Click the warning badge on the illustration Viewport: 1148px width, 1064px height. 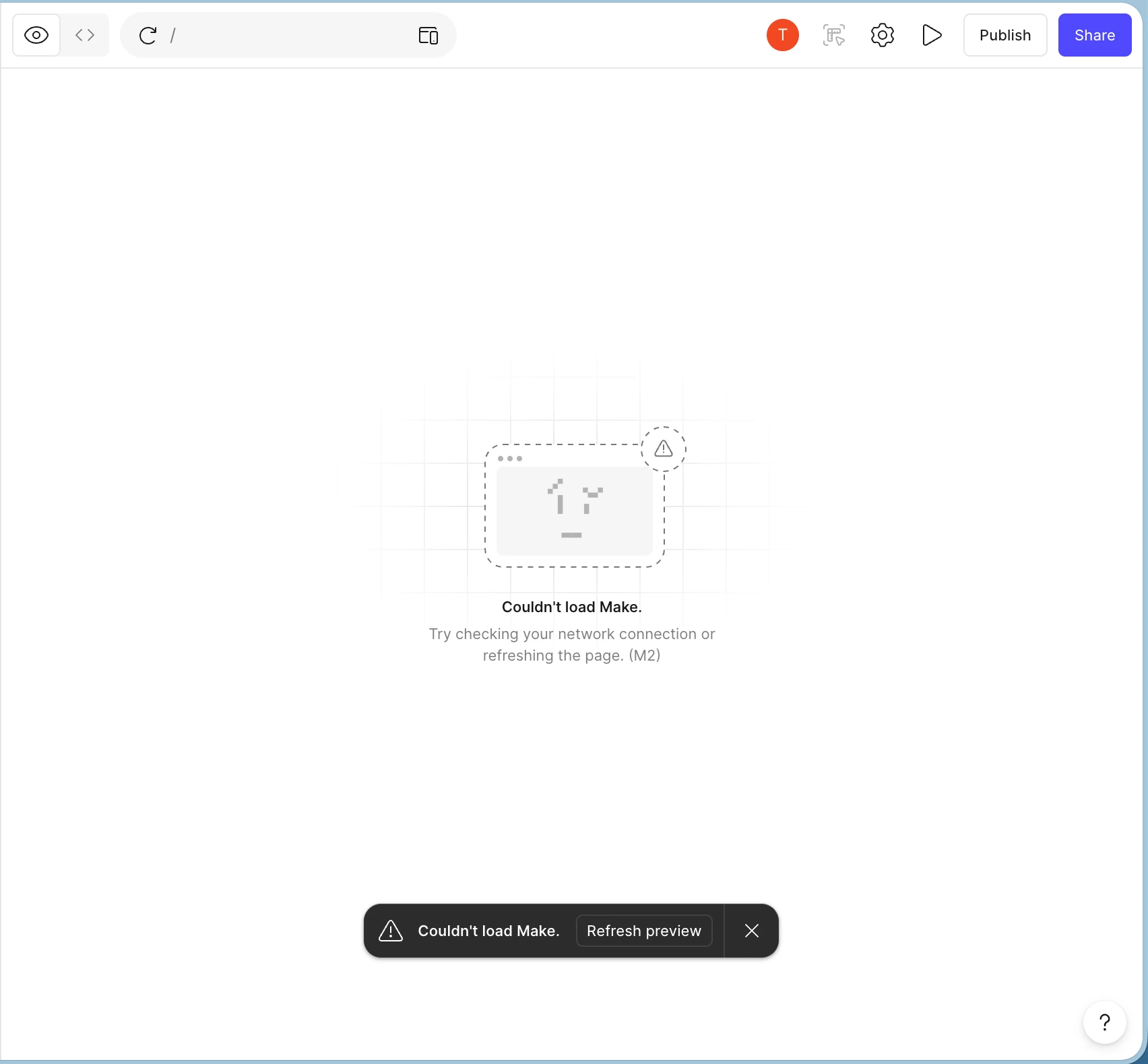(x=664, y=448)
